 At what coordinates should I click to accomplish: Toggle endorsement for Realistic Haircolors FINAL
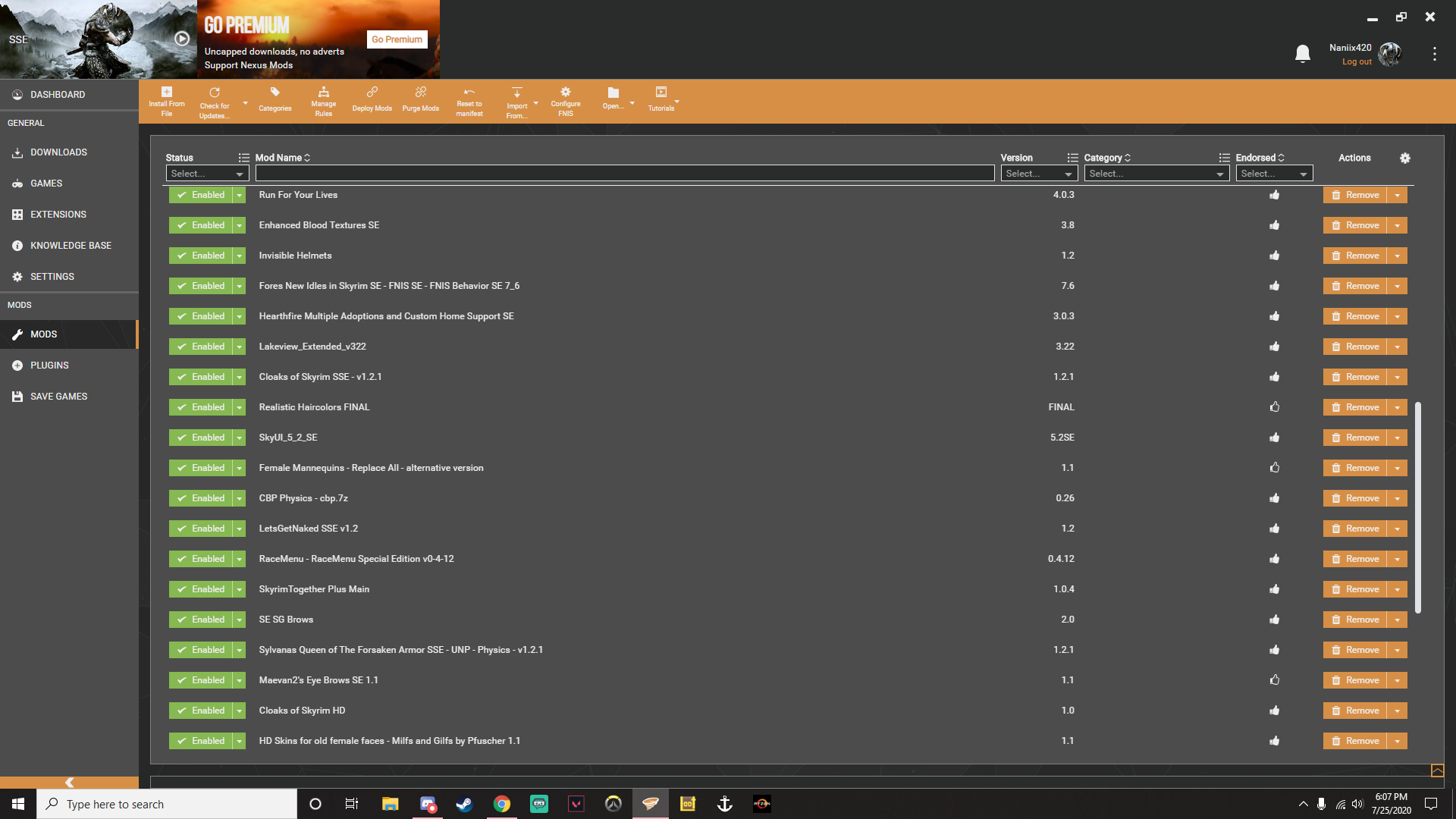tap(1275, 407)
